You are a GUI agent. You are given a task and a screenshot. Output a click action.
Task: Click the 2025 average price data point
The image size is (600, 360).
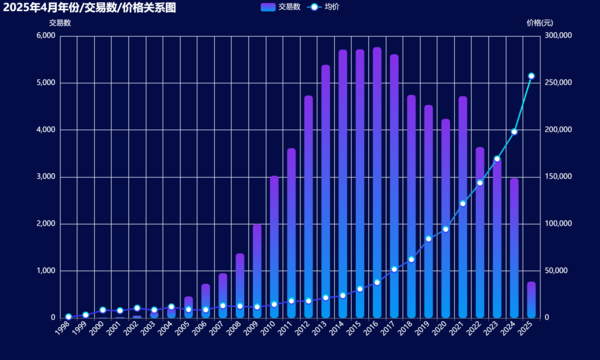(531, 76)
